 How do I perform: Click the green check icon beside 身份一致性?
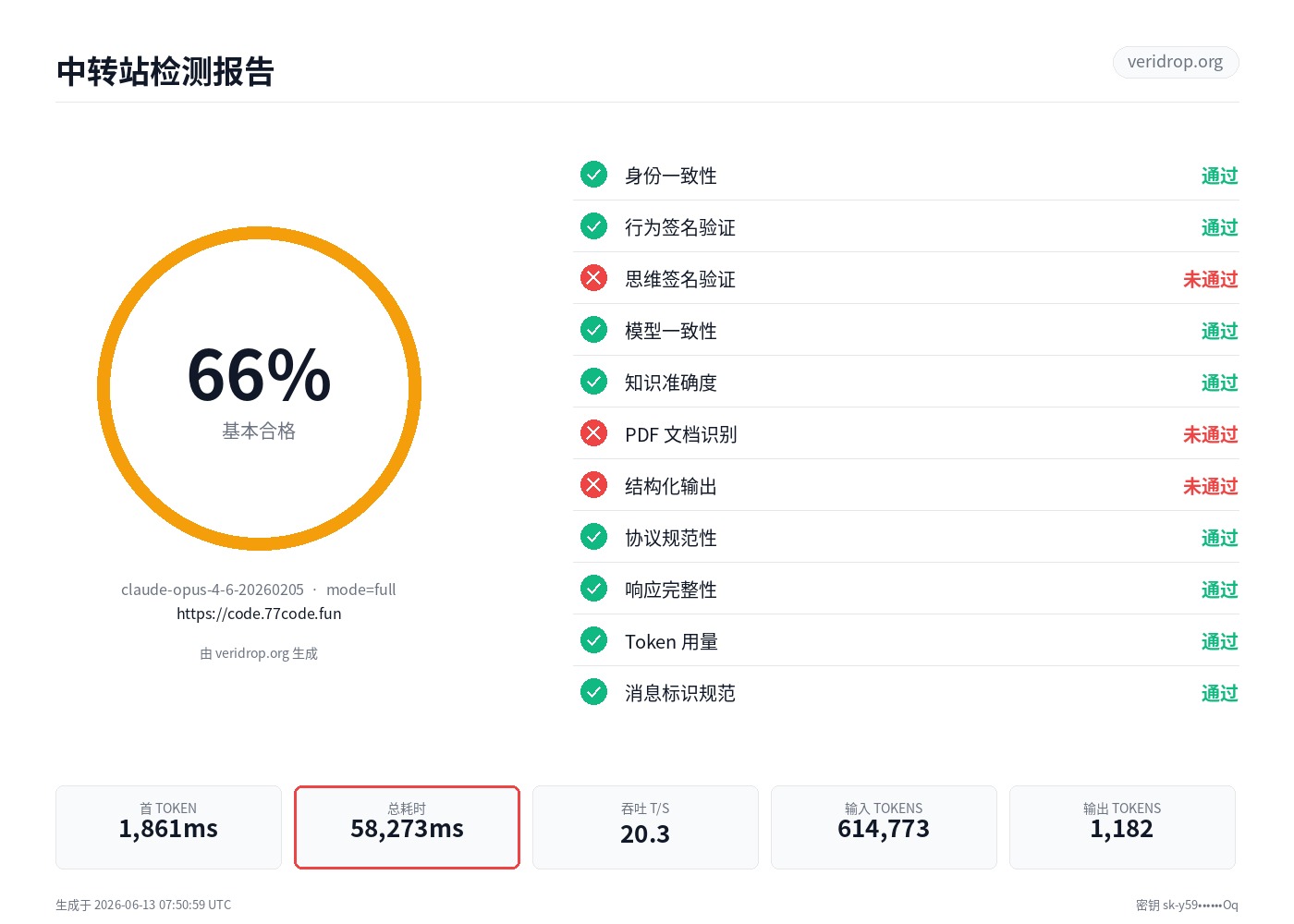click(x=593, y=174)
